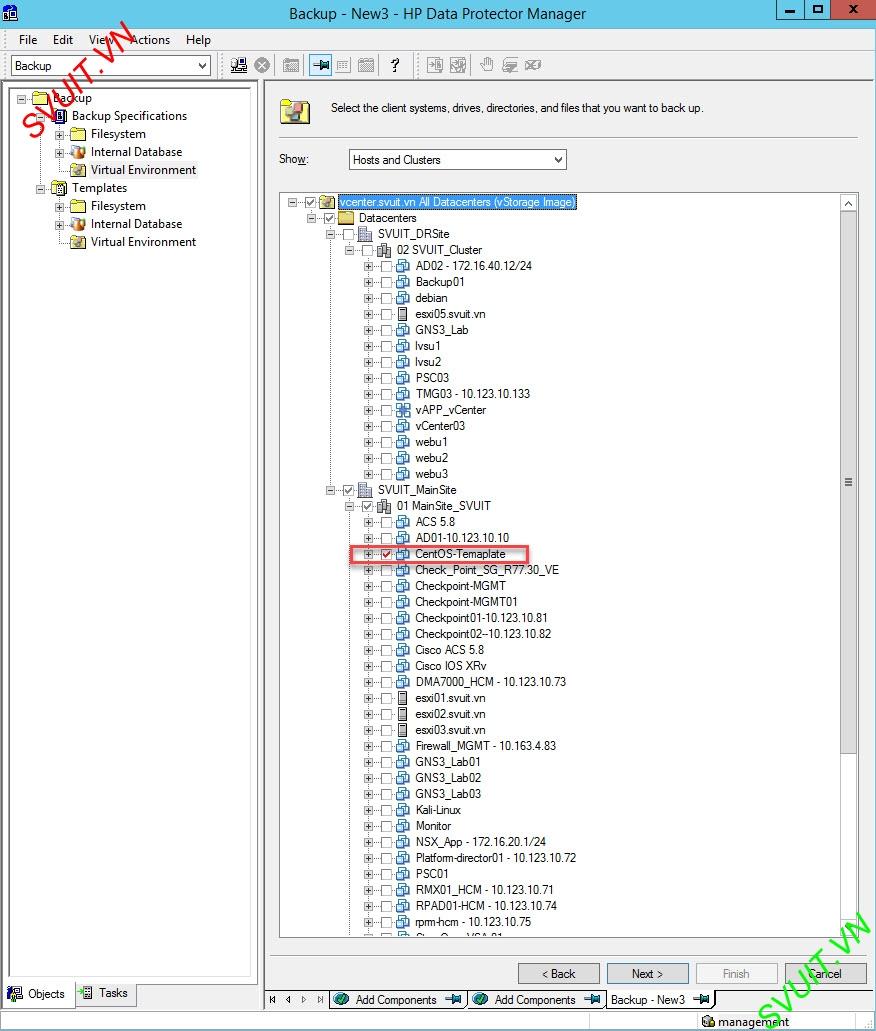Screen dimensions: 876x1031
Task: Toggle the SVUIT_MainSite checkbox
Action: coord(348,490)
